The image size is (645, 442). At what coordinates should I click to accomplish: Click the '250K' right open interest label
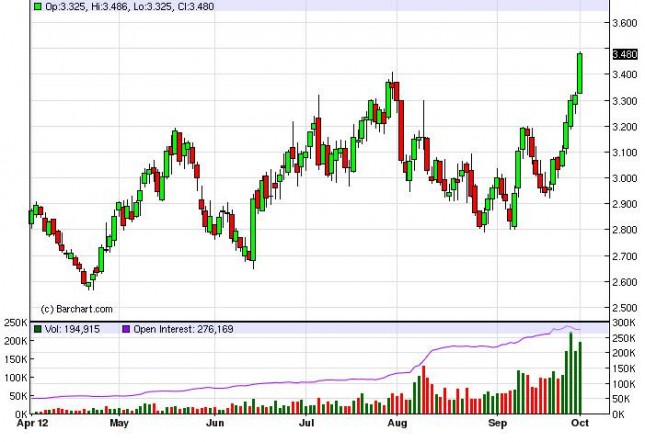(625, 338)
